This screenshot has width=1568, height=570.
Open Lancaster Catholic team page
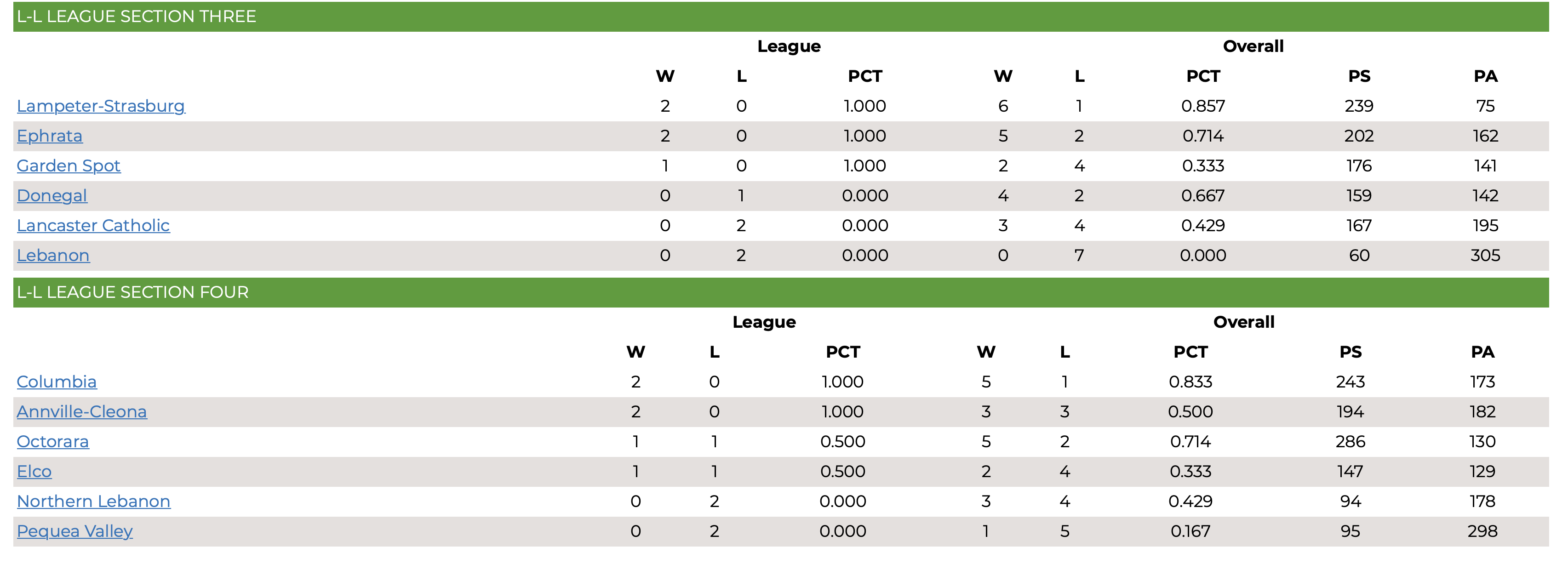pyautogui.click(x=93, y=226)
